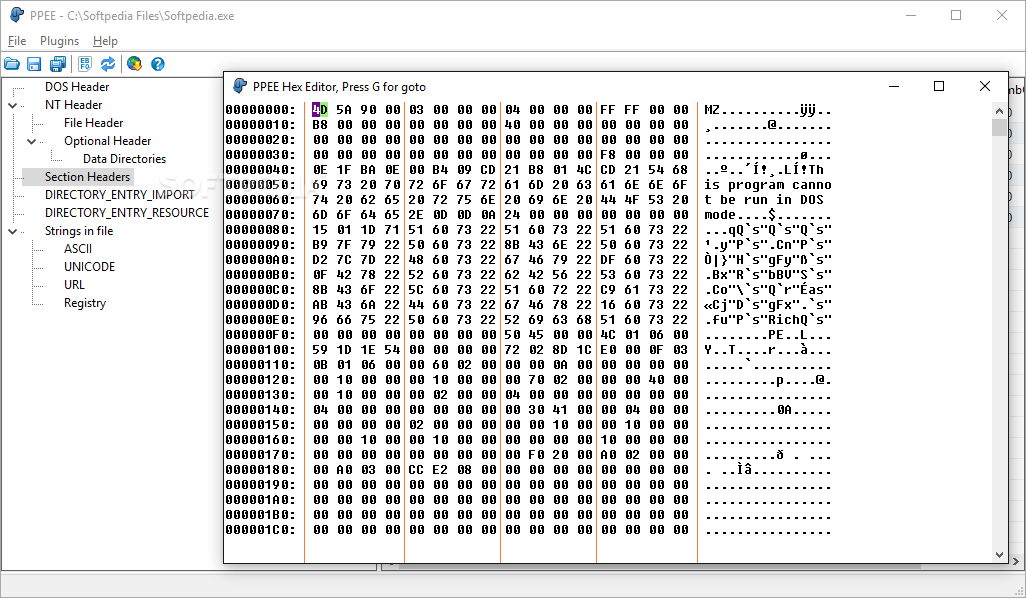Minimize the PPEE Hex Editor window
The width and height of the screenshot is (1026, 598).
[894, 86]
